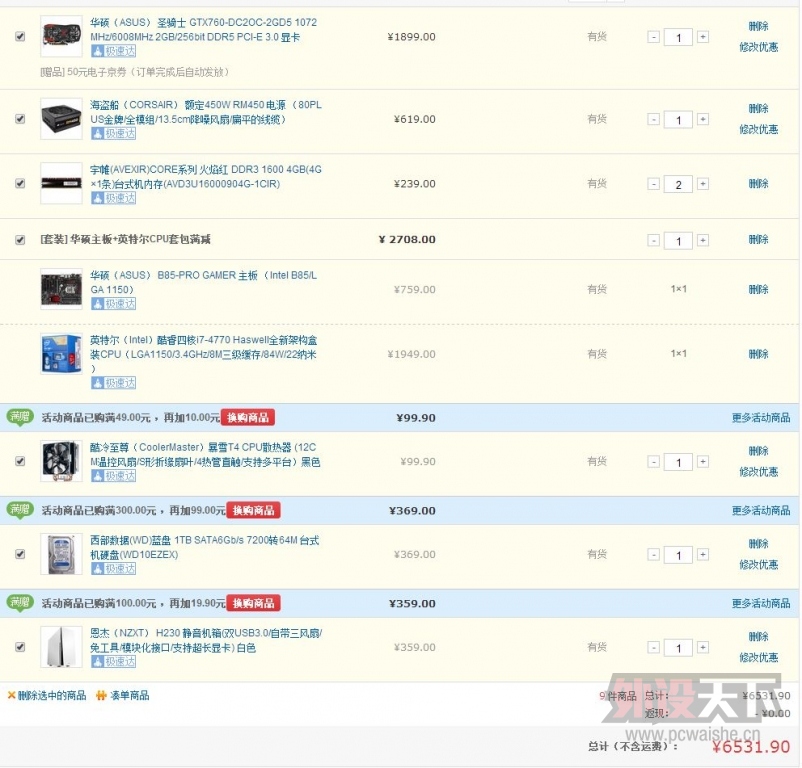Screen dimensions: 802x768
Task: Edit quantity field of AVEXIR memory showing 2
Action: 678,184
